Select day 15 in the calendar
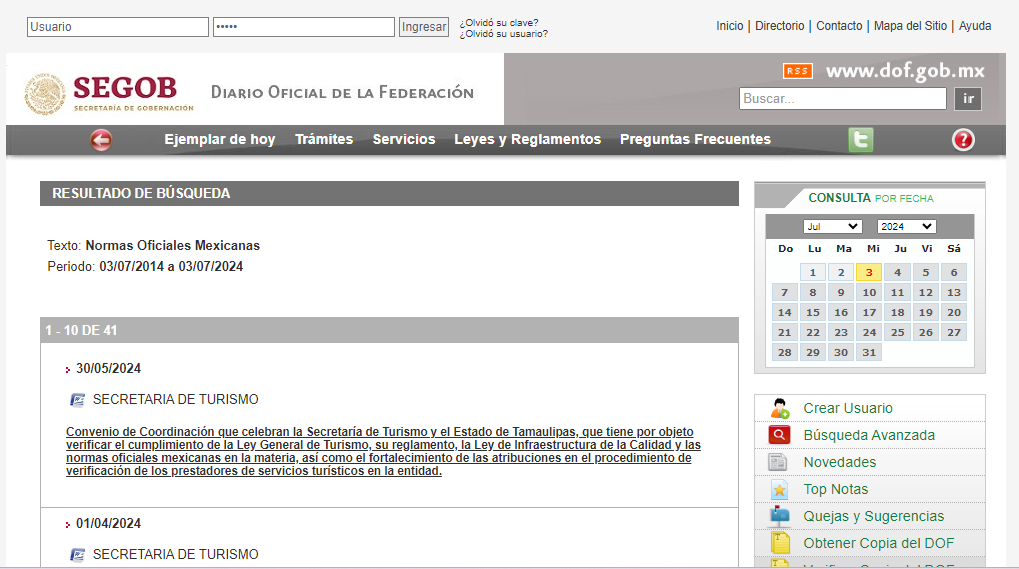This screenshot has height=569, width=1019. click(812, 312)
